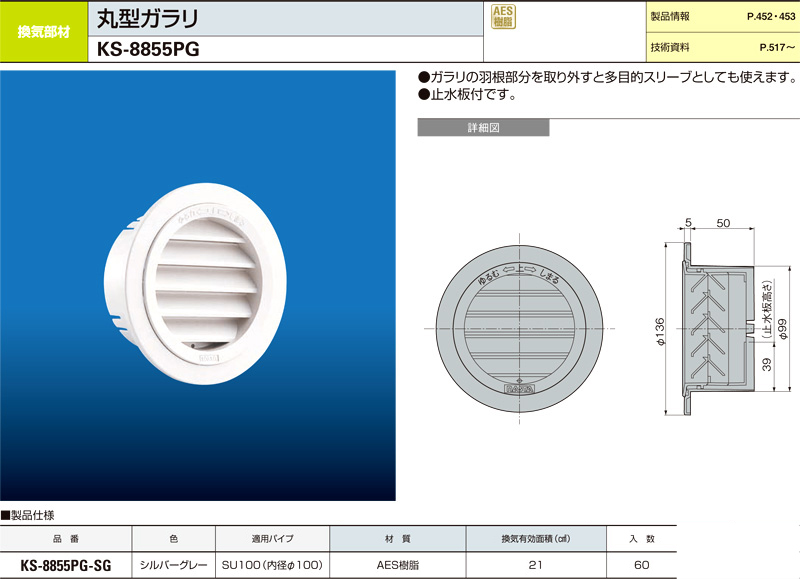Screen dimensions: 800x579
Task: Click the 詳細図 section header
Action: (x=483, y=128)
